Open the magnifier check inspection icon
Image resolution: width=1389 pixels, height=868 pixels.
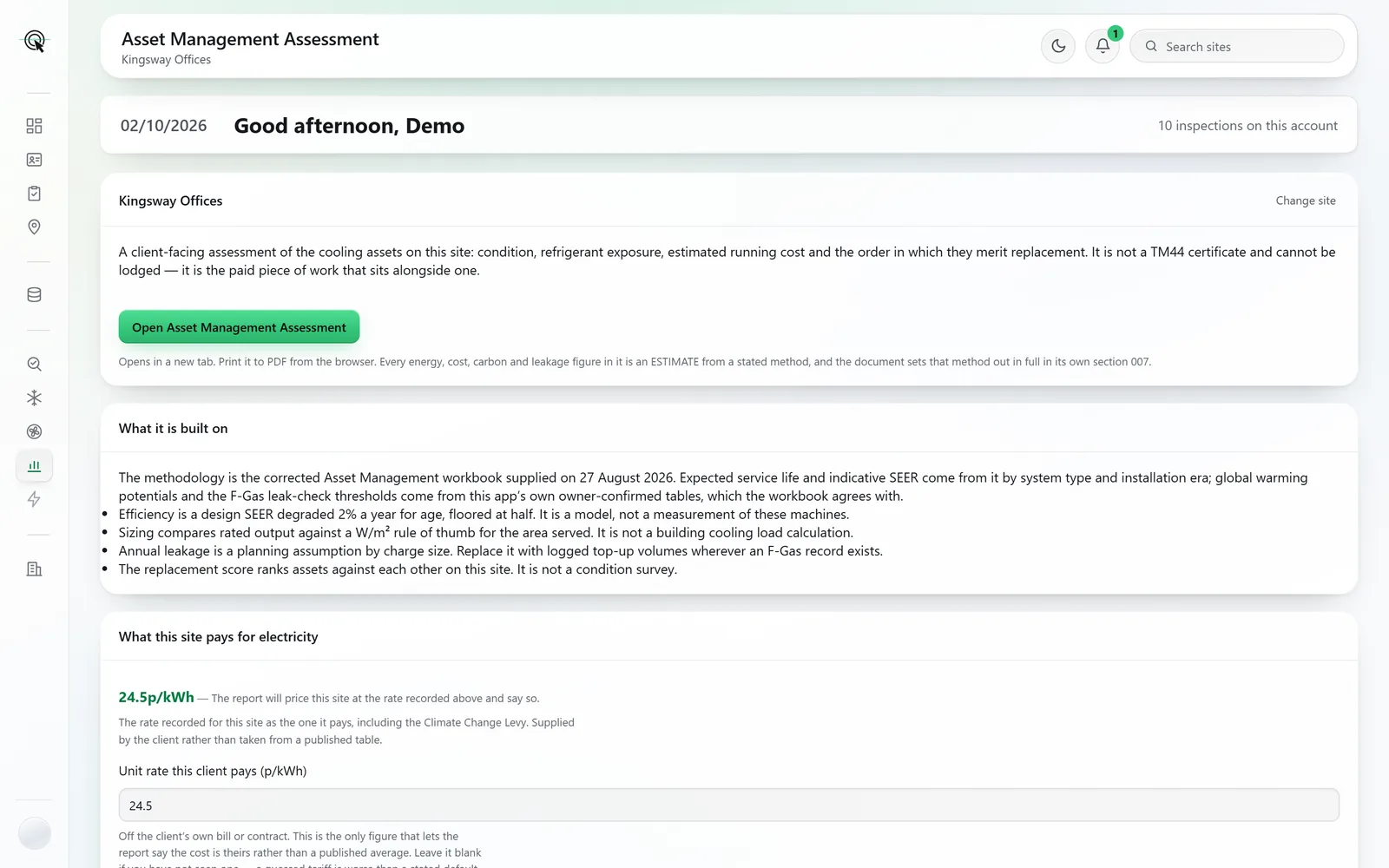click(x=34, y=365)
